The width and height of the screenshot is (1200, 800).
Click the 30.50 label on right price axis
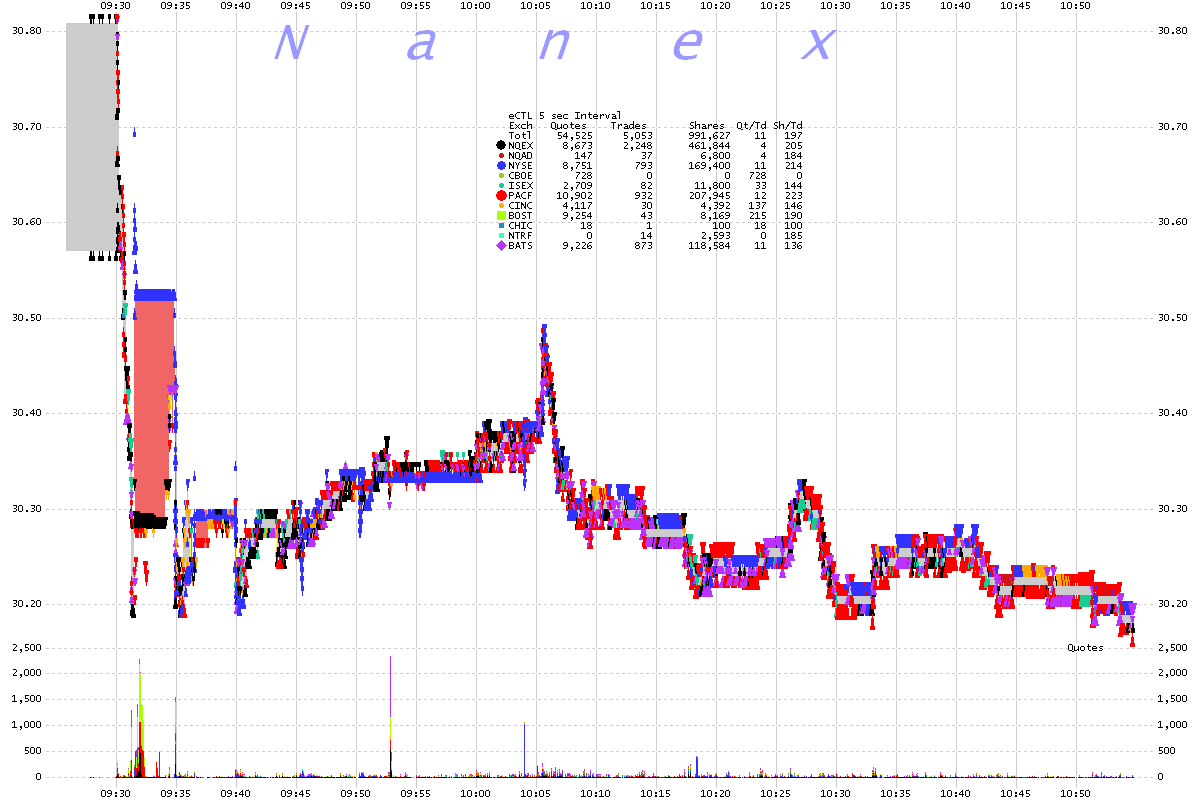1171,318
